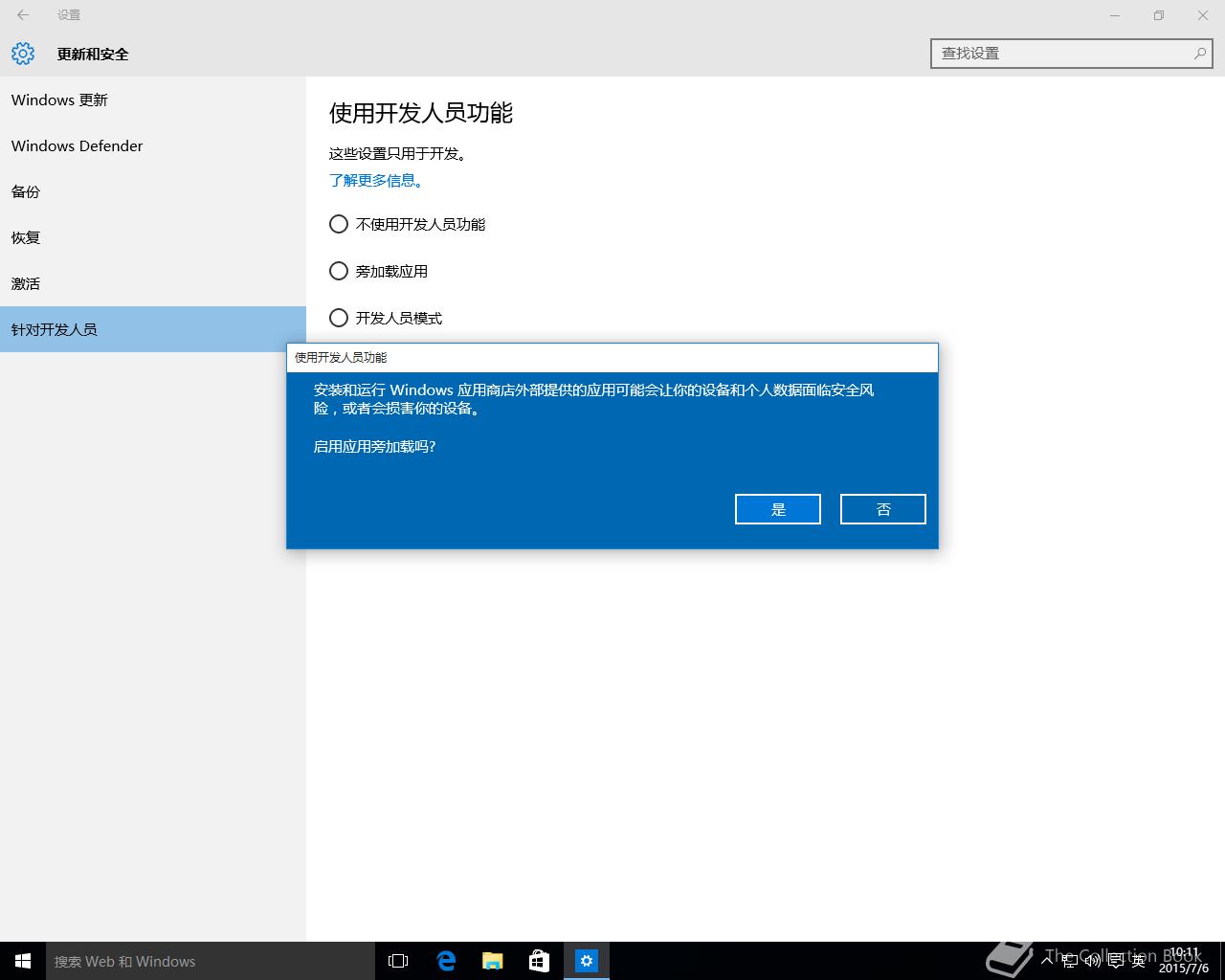Minimize the Settings window

pyautogui.click(x=1115, y=14)
